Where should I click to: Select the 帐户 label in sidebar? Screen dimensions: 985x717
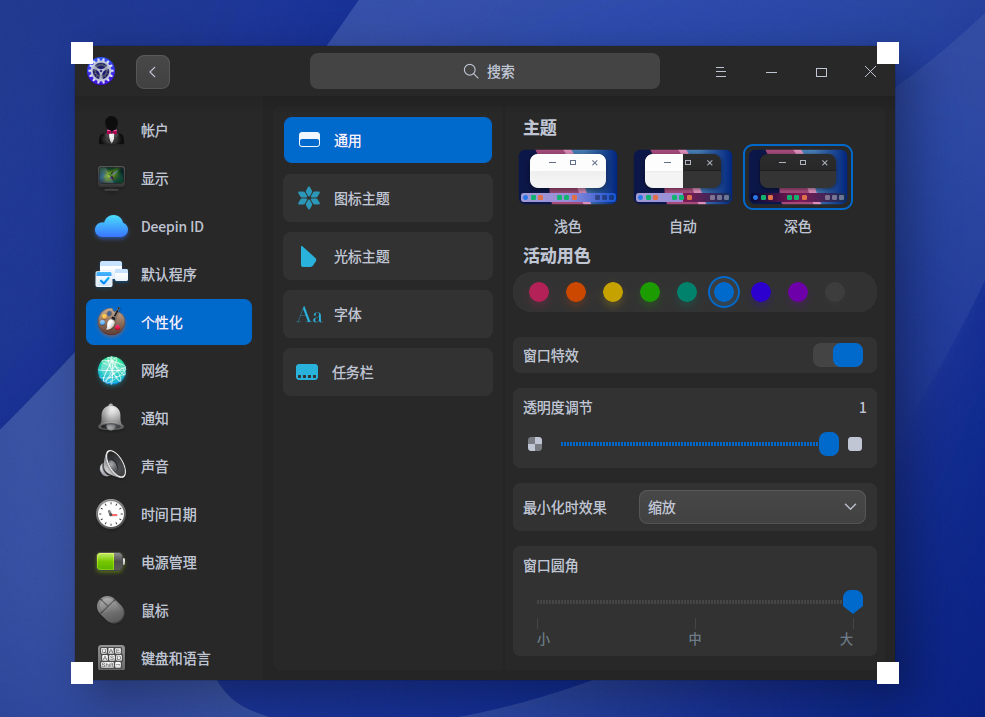point(155,131)
